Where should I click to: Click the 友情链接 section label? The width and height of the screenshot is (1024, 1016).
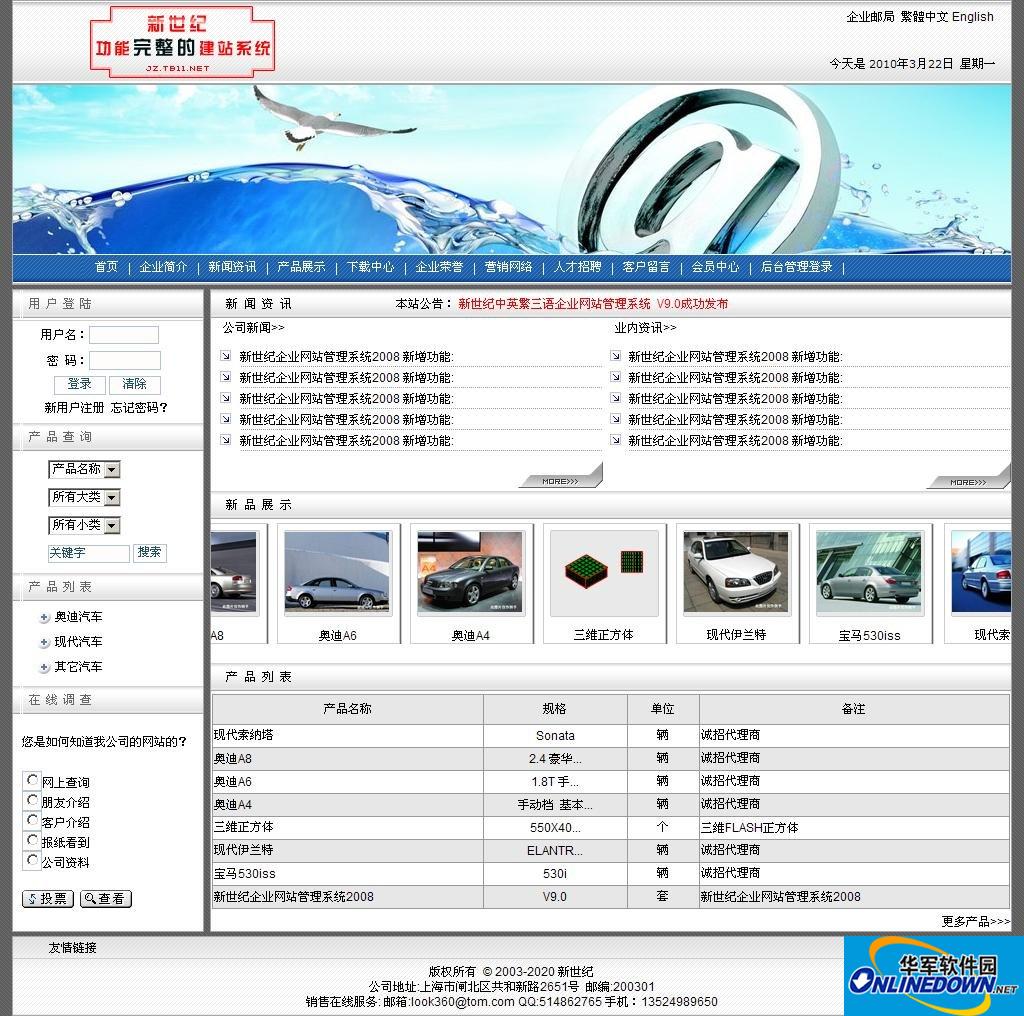tap(72, 947)
